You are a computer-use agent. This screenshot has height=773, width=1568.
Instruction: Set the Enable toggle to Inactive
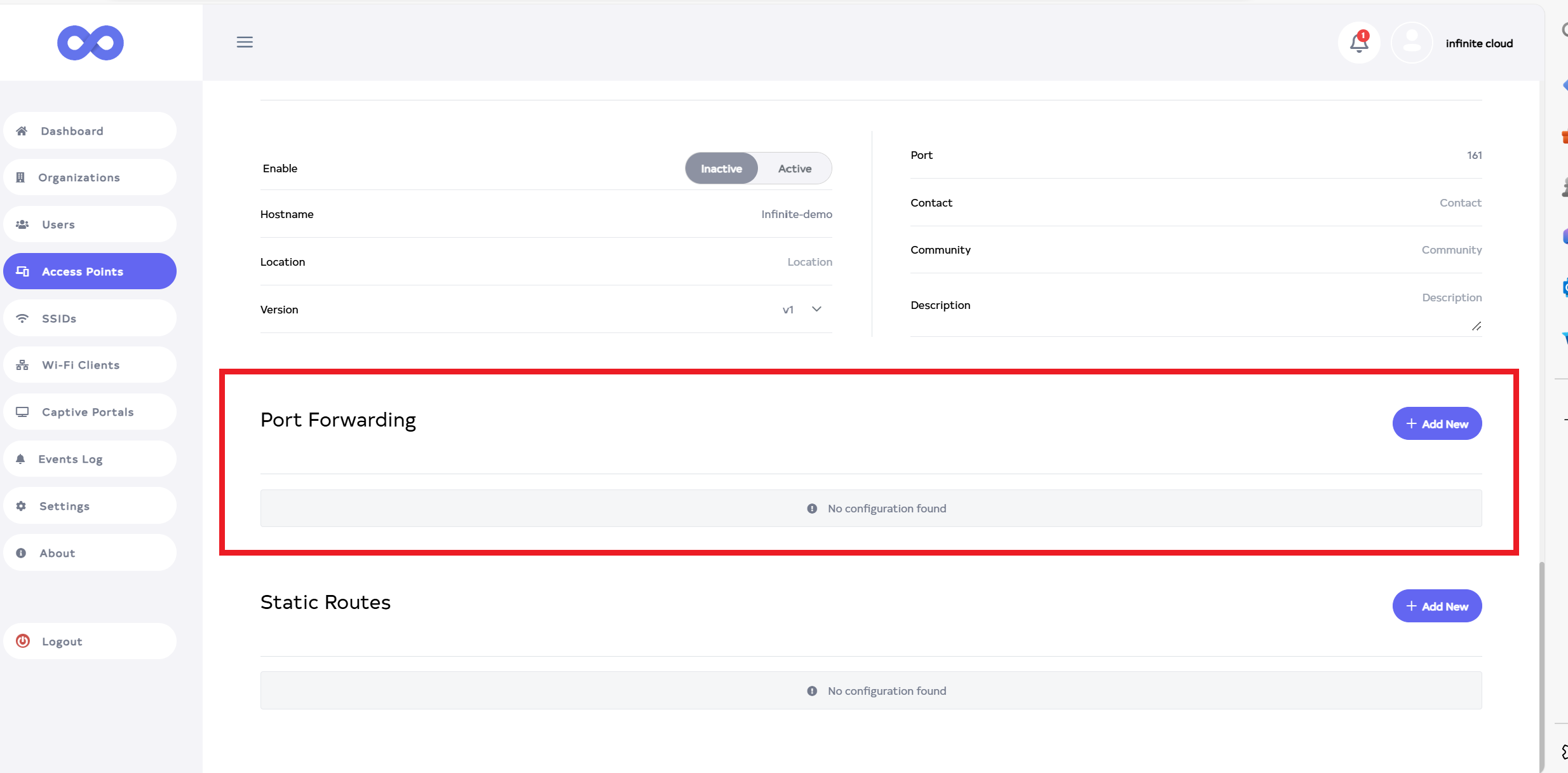pos(721,168)
